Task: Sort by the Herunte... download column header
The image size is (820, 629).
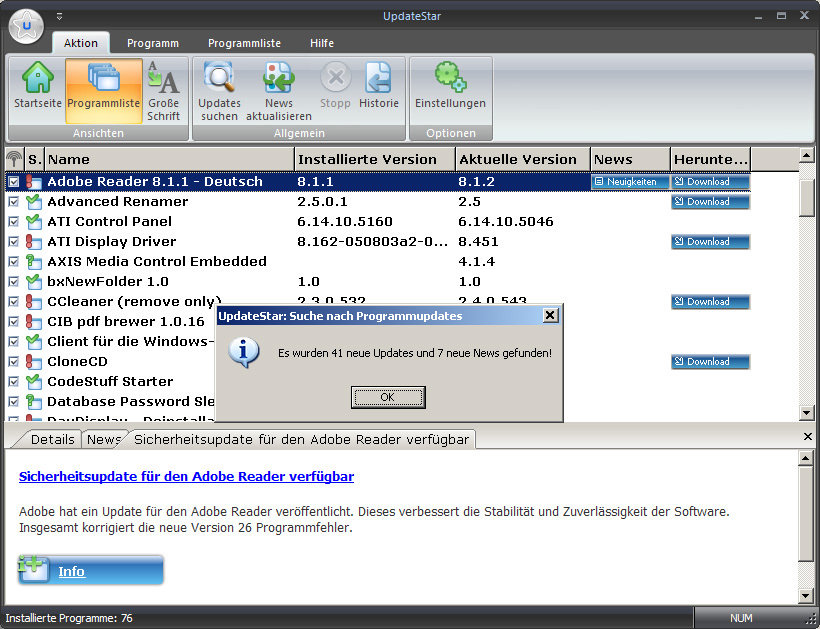Action: point(711,159)
